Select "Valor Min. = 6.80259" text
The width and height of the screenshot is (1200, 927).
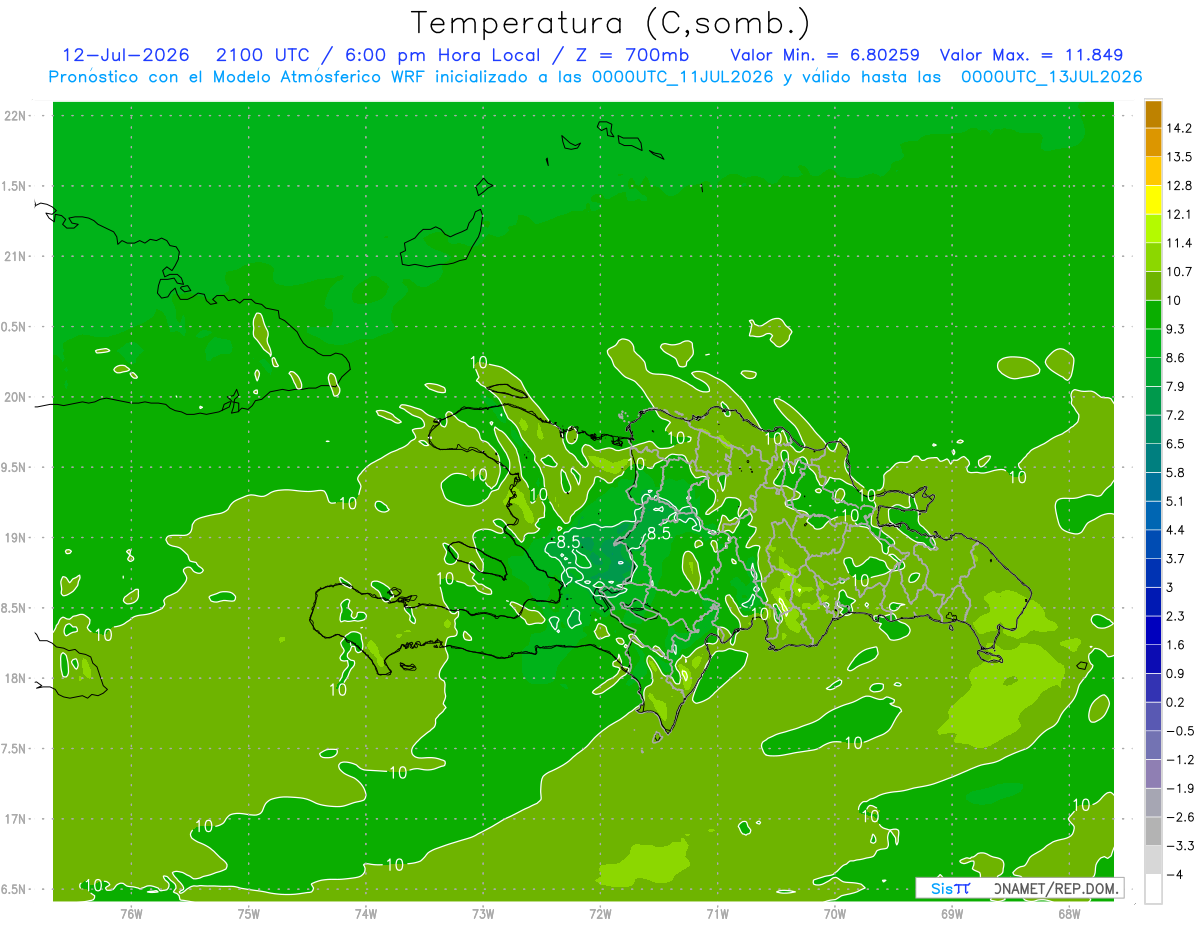pyautogui.click(x=825, y=55)
